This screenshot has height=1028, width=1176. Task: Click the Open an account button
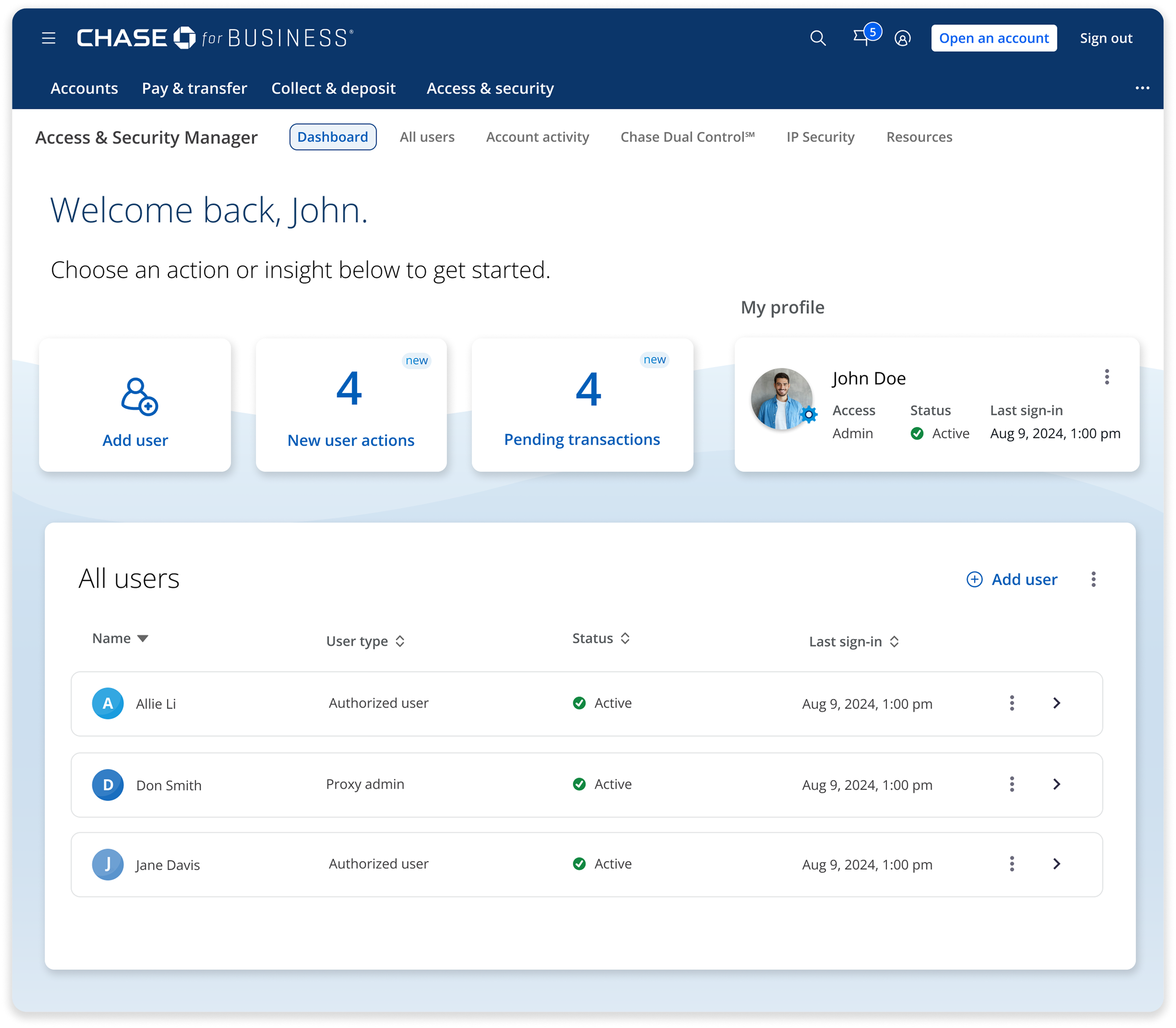(x=994, y=38)
